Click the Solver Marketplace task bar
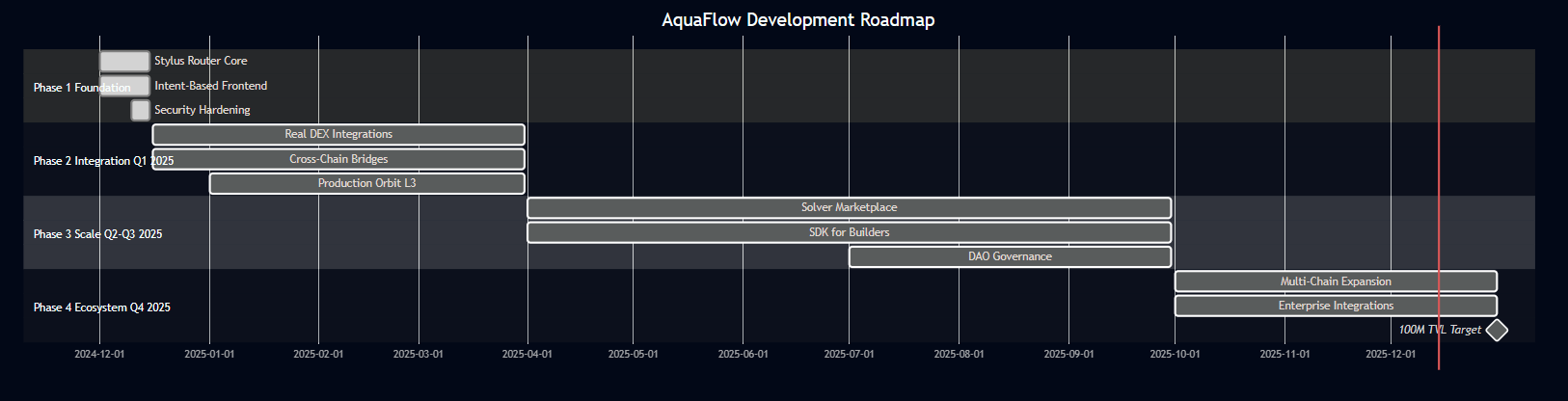Viewport: 1568px width, 401px height. pyautogui.click(x=849, y=207)
